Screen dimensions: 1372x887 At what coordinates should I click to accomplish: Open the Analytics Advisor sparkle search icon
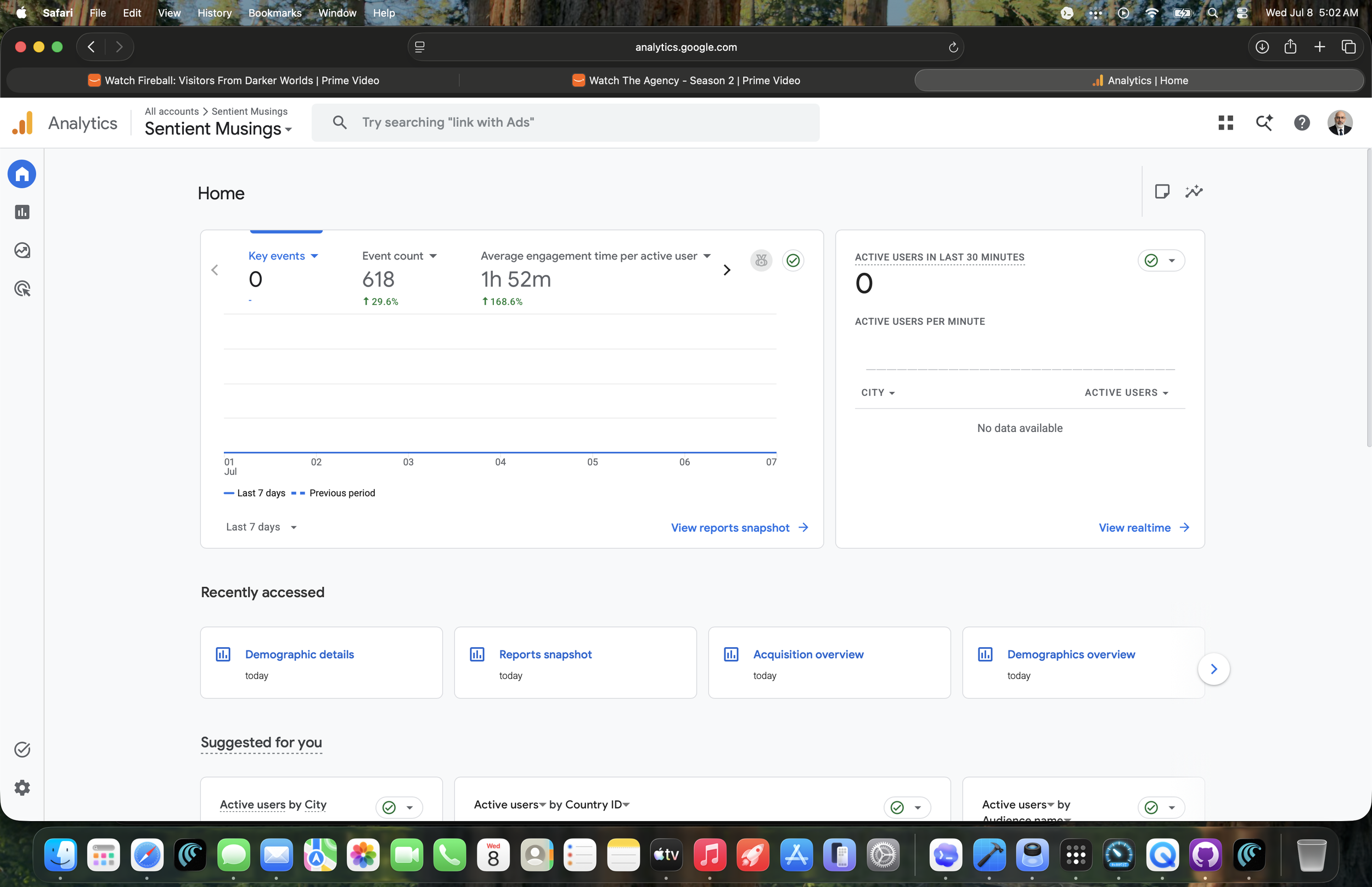pyautogui.click(x=1264, y=123)
